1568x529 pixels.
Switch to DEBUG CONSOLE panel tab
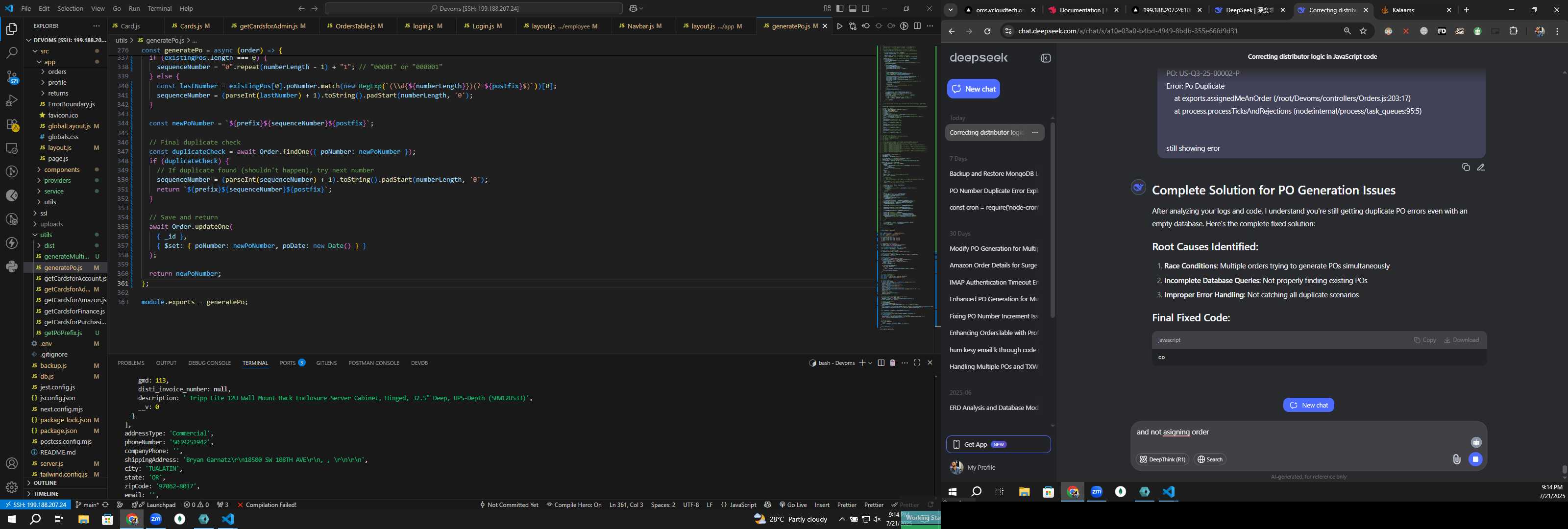pyautogui.click(x=209, y=363)
